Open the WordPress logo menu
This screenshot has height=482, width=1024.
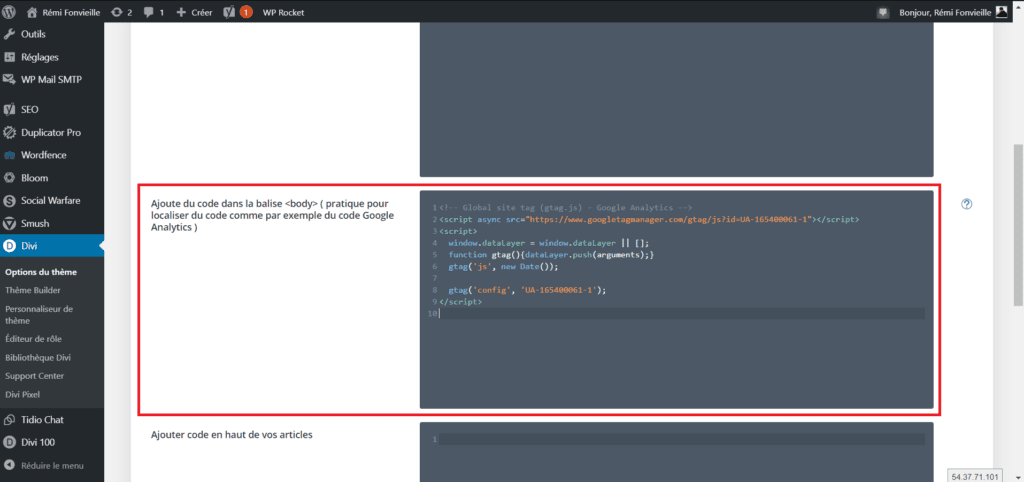pyautogui.click(x=9, y=12)
